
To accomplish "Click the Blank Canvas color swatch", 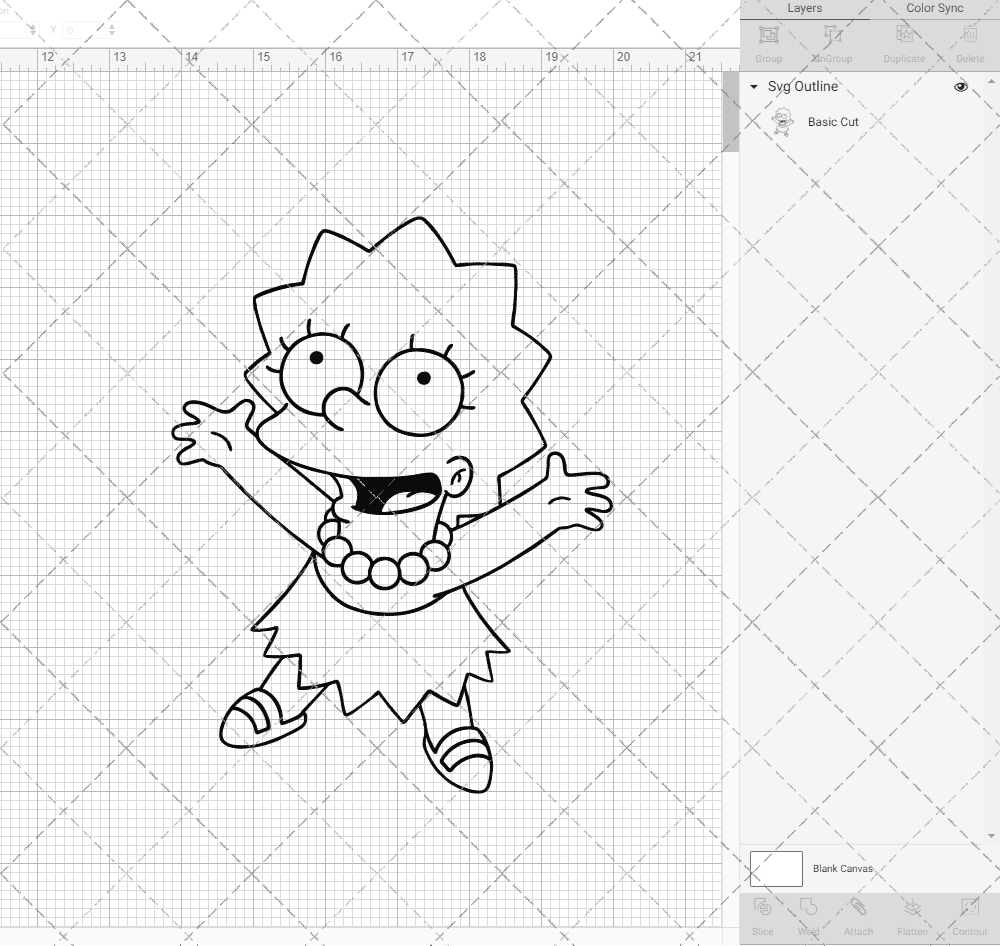I will tap(776, 869).
